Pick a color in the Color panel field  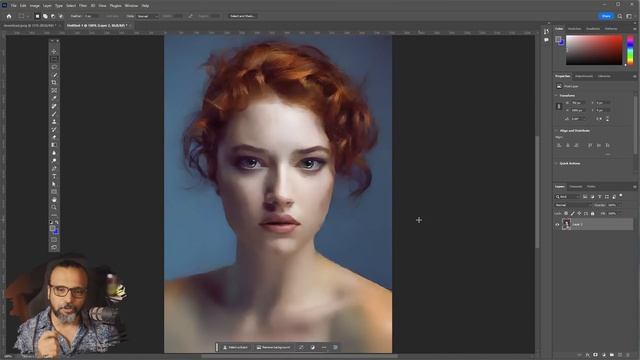[594, 50]
